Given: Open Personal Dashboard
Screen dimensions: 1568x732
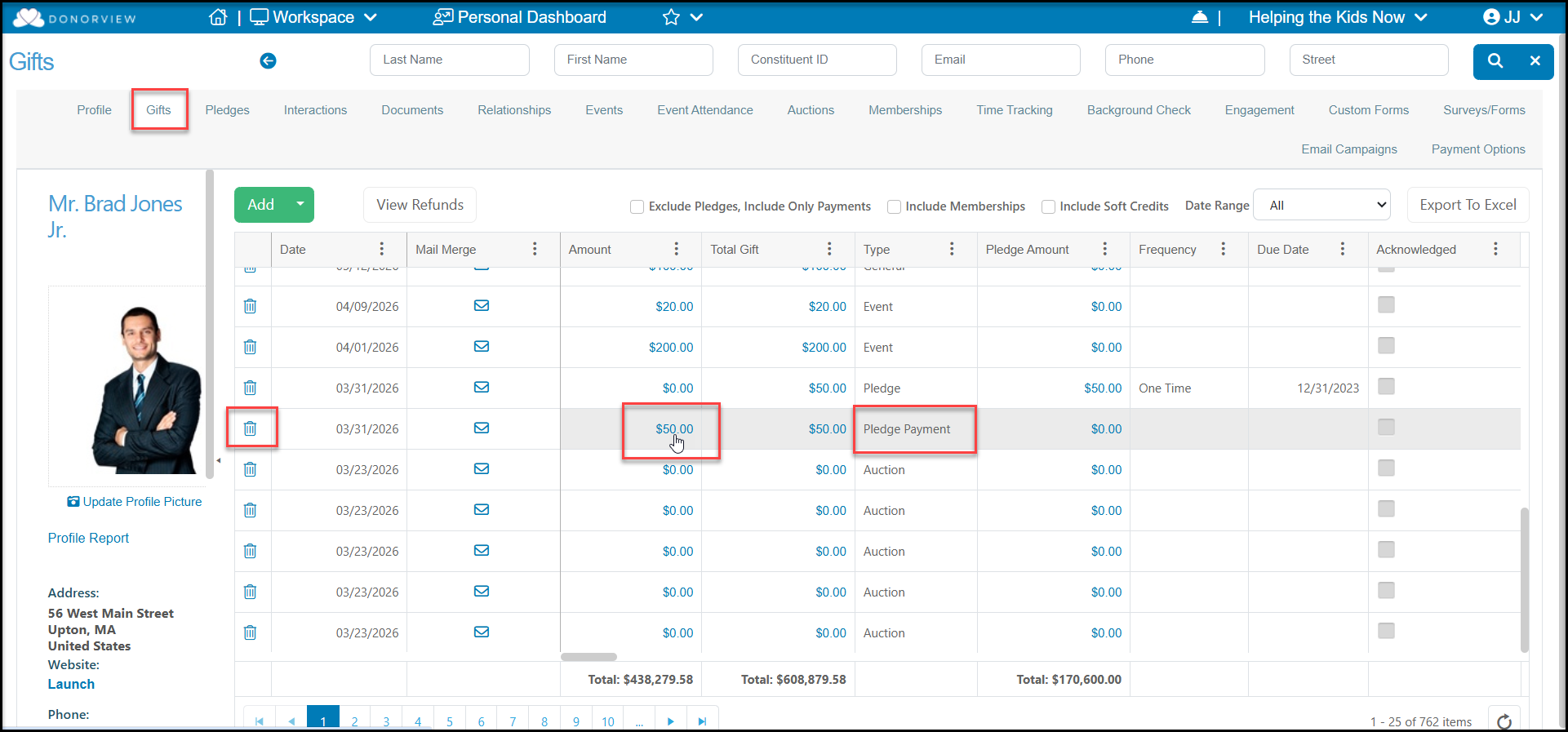Looking at the screenshot, I should [520, 17].
